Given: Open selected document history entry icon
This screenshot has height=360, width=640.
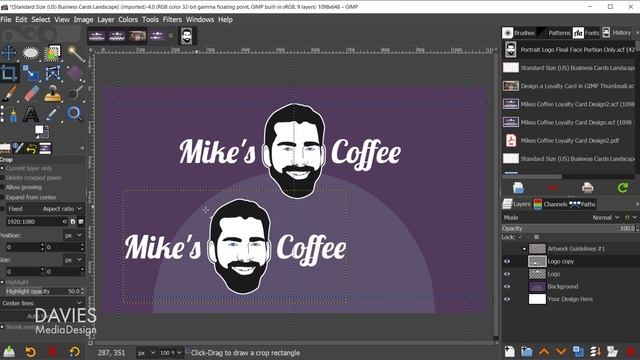Looking at the screenshot, I should pyautogui.click(x=518, y=188).
